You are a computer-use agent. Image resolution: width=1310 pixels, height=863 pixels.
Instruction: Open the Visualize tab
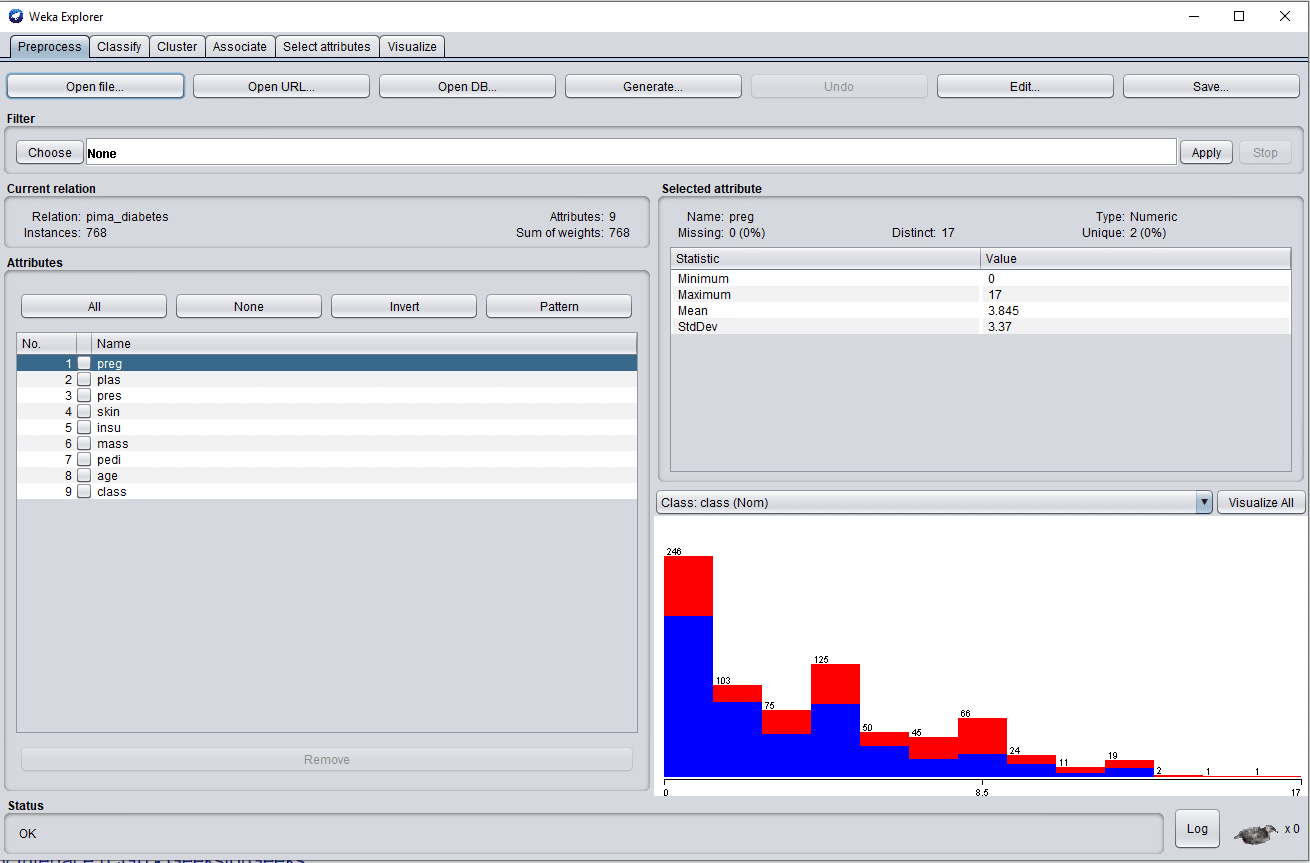pyautogui.click(x=412, y=47)
